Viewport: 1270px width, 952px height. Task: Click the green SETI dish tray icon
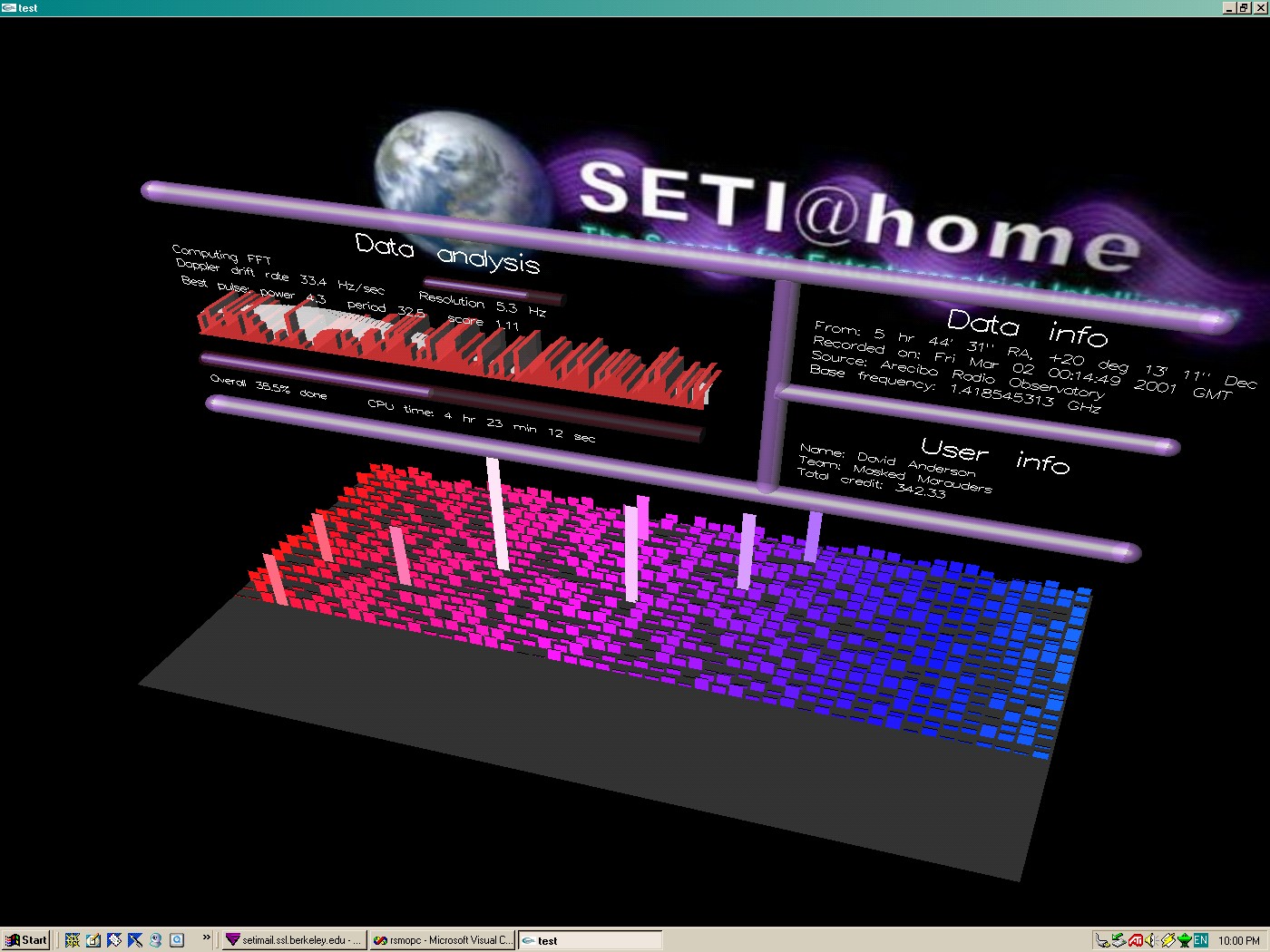[1184, 940]
